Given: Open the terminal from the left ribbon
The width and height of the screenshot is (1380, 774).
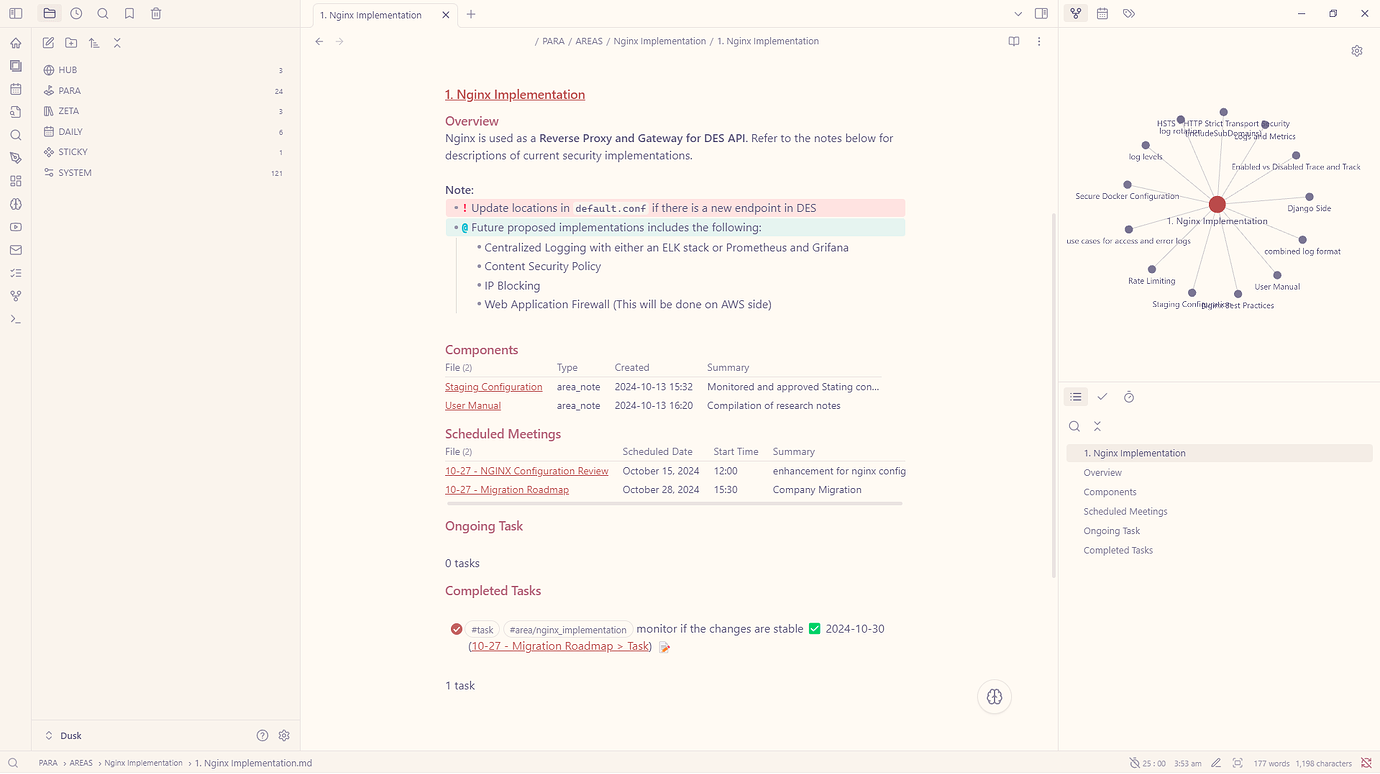Looking at the screenshot, I should [x=15, y=319].
